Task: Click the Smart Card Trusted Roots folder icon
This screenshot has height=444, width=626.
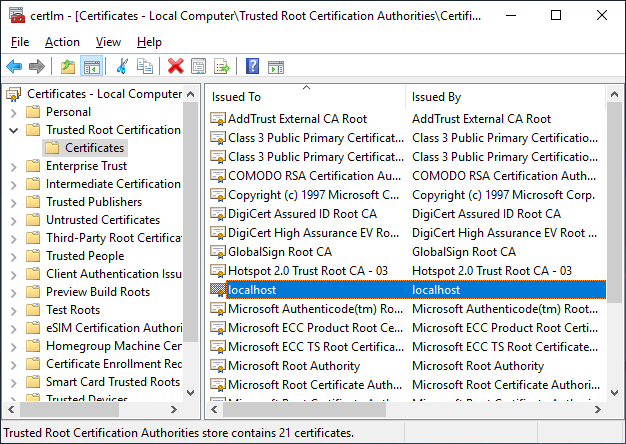Action: pyautogui.click(x=33, y=382)
